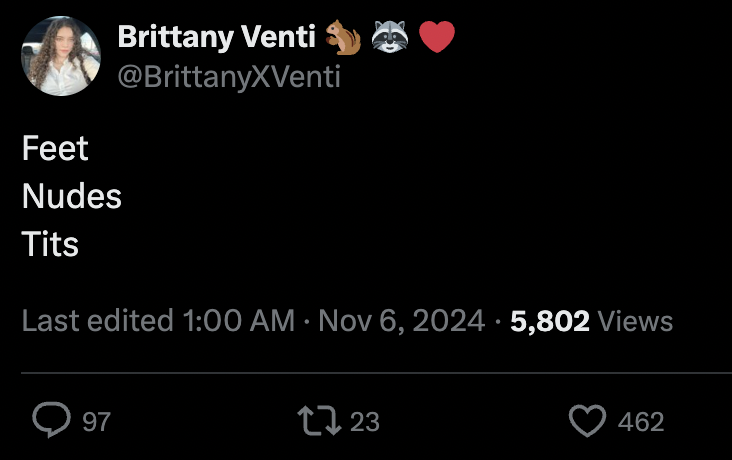This screenshot has height=460, width=732.
Task: Click the red heart emoji after the name
Action: point(436,37)
